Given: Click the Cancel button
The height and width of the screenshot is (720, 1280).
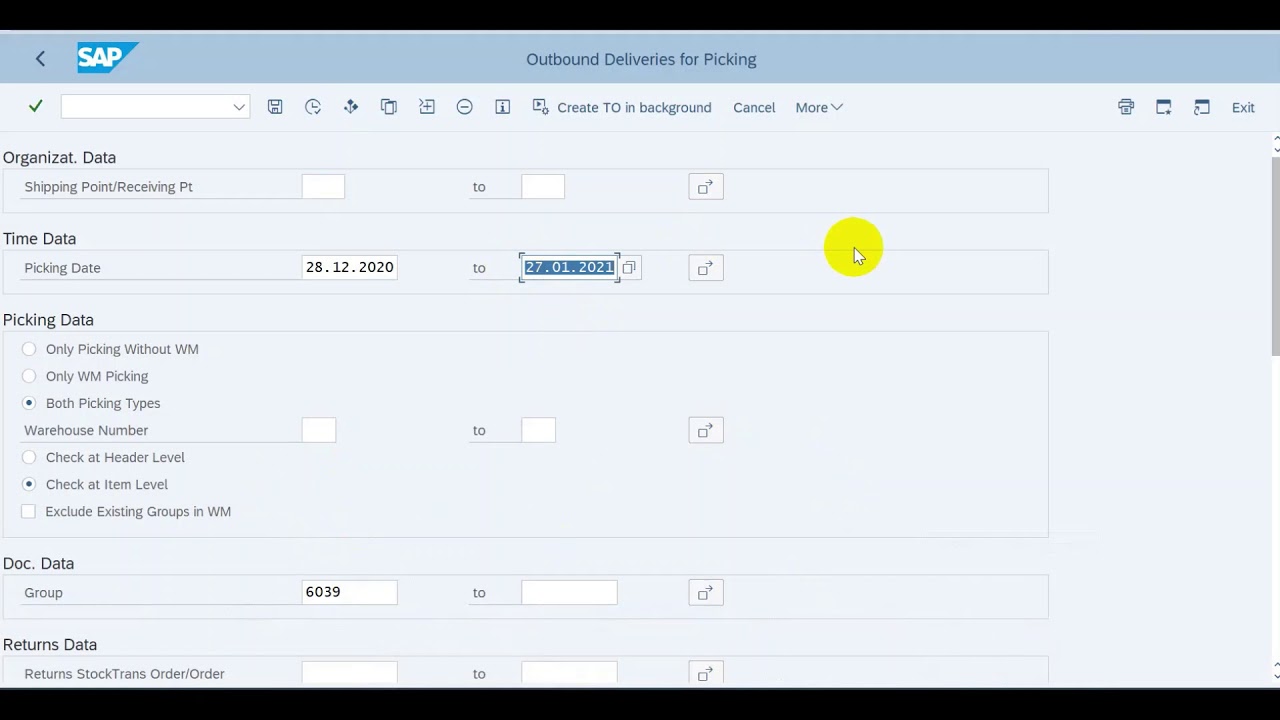Looking at the screenshot, I should tap(754, 107).
